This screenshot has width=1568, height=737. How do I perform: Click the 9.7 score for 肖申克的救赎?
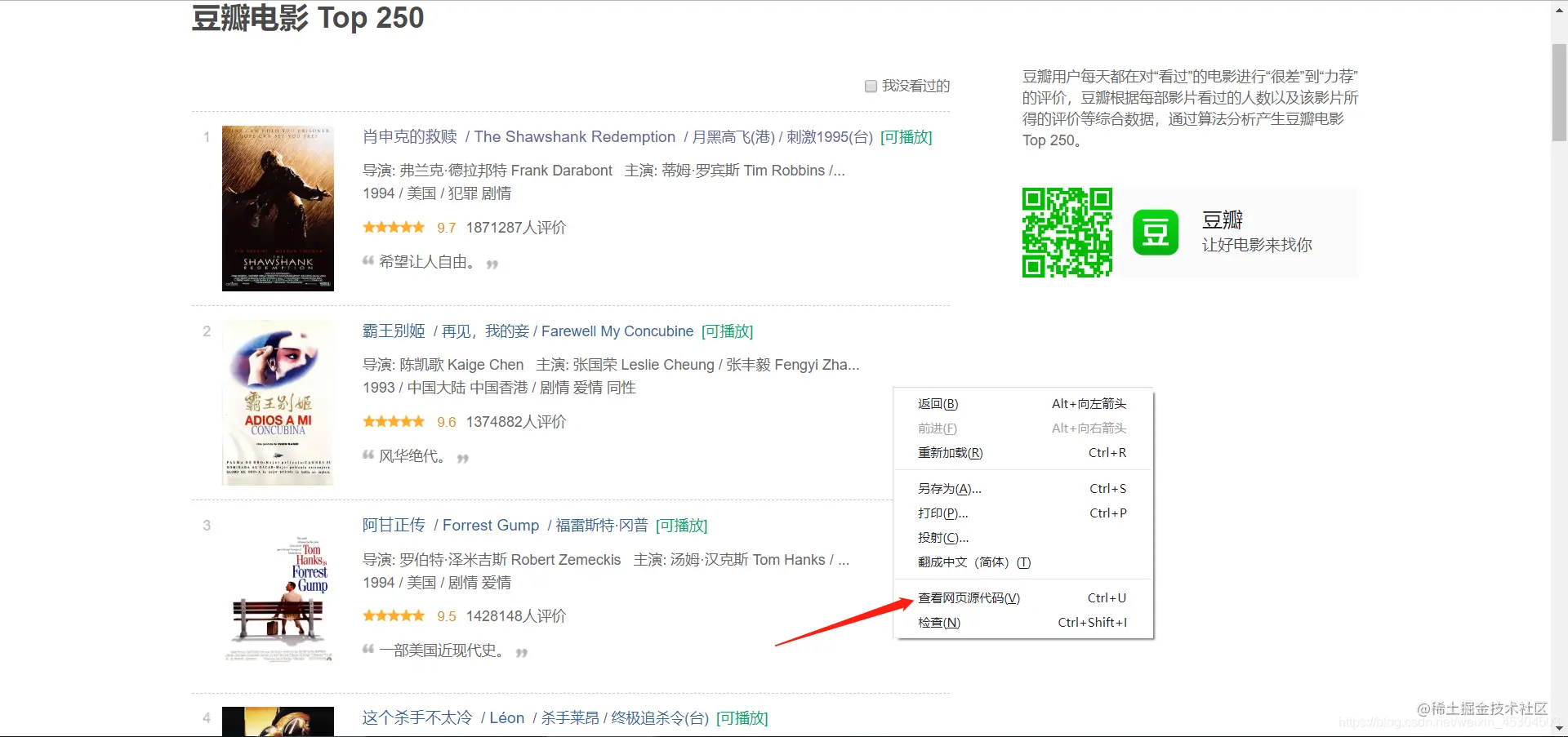[x=446, y=228]
